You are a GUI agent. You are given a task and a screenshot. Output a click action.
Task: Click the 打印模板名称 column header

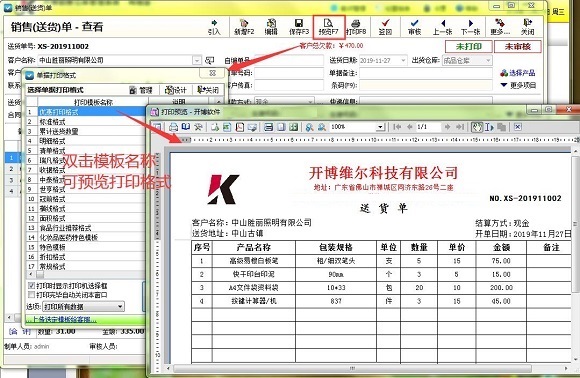pyautogui.click(x=93, y=102)
